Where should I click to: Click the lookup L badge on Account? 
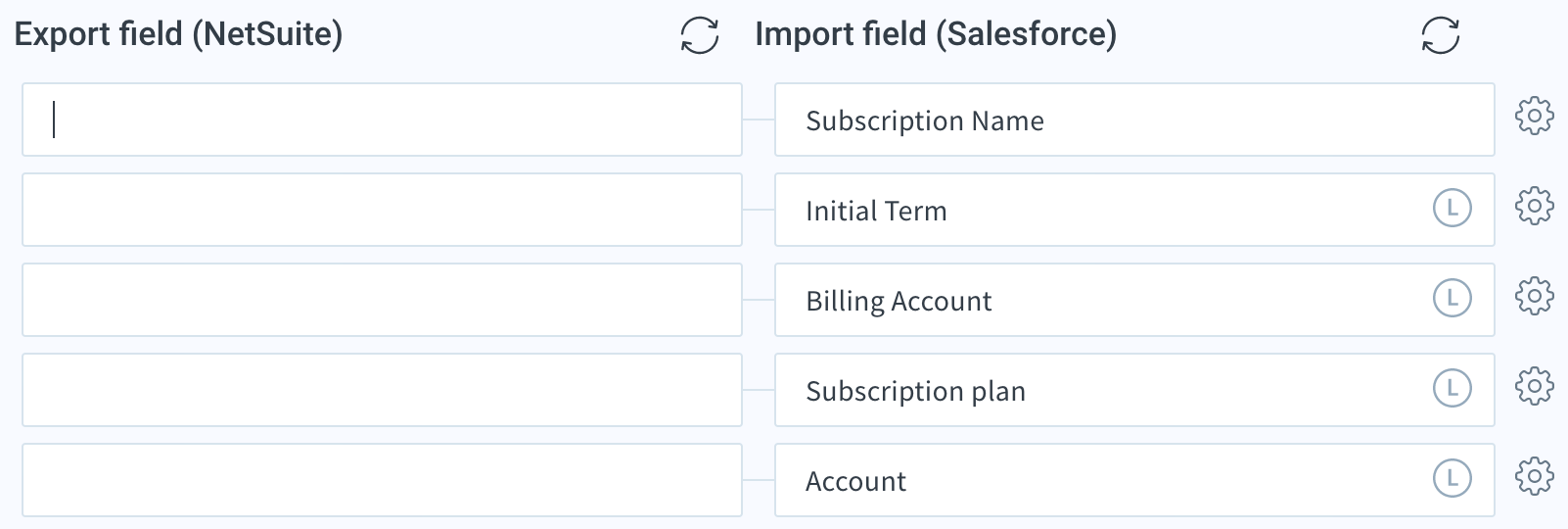click(x=1452, y=478)
